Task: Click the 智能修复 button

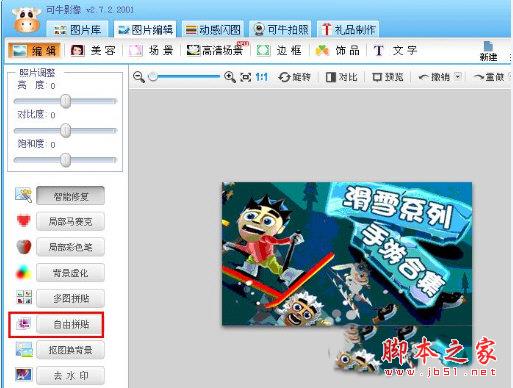Action: 70,196
